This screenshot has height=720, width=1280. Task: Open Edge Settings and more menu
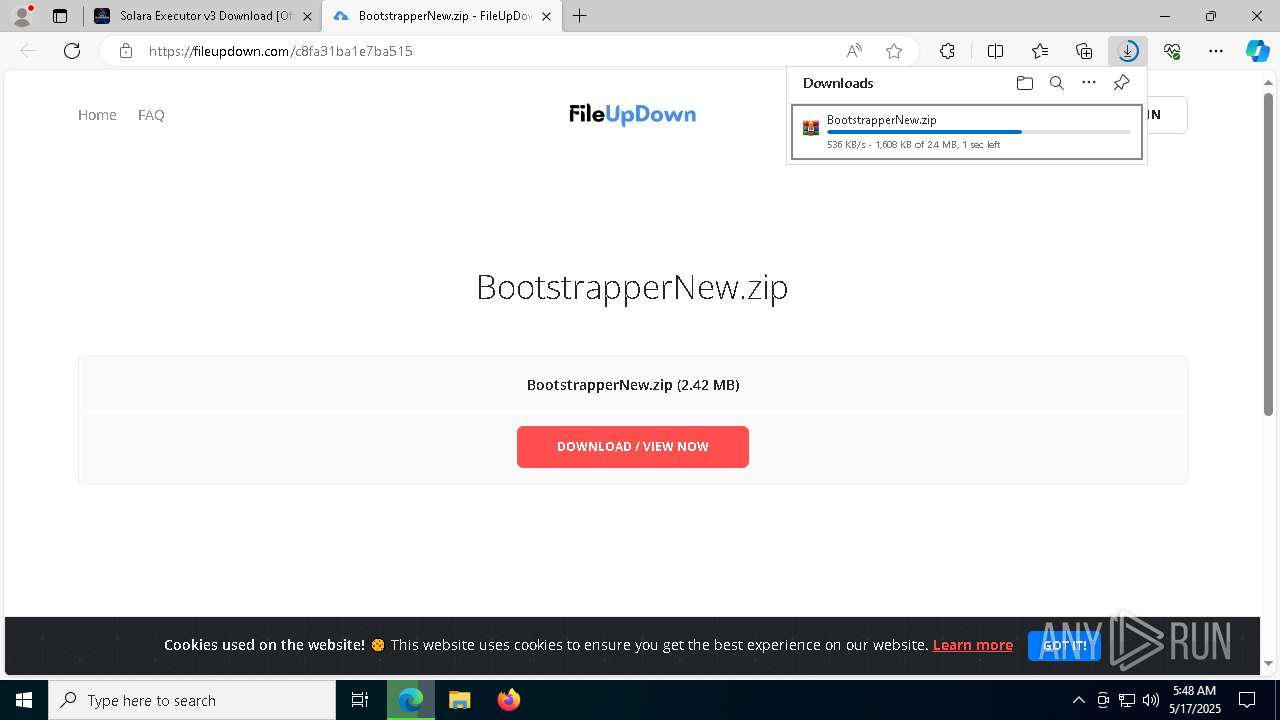pyautogui.click(x=1216, y=51)
